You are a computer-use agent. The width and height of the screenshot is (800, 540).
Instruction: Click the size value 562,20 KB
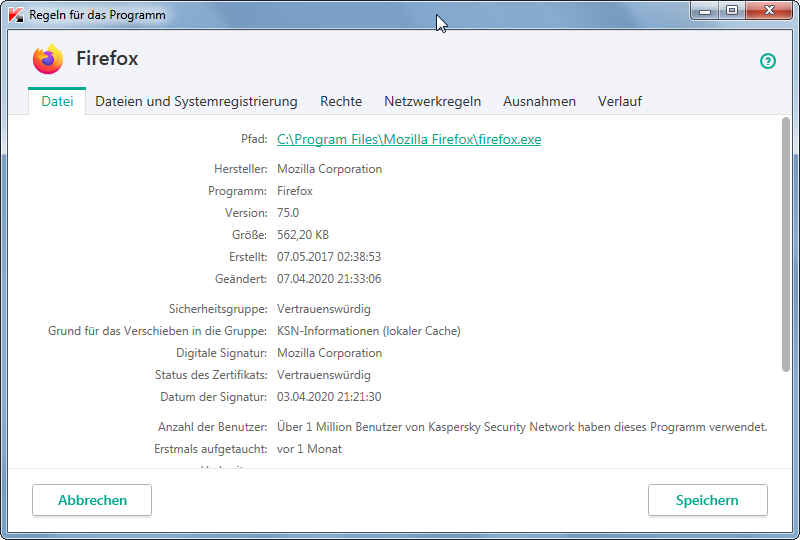(x=303, y=235)
